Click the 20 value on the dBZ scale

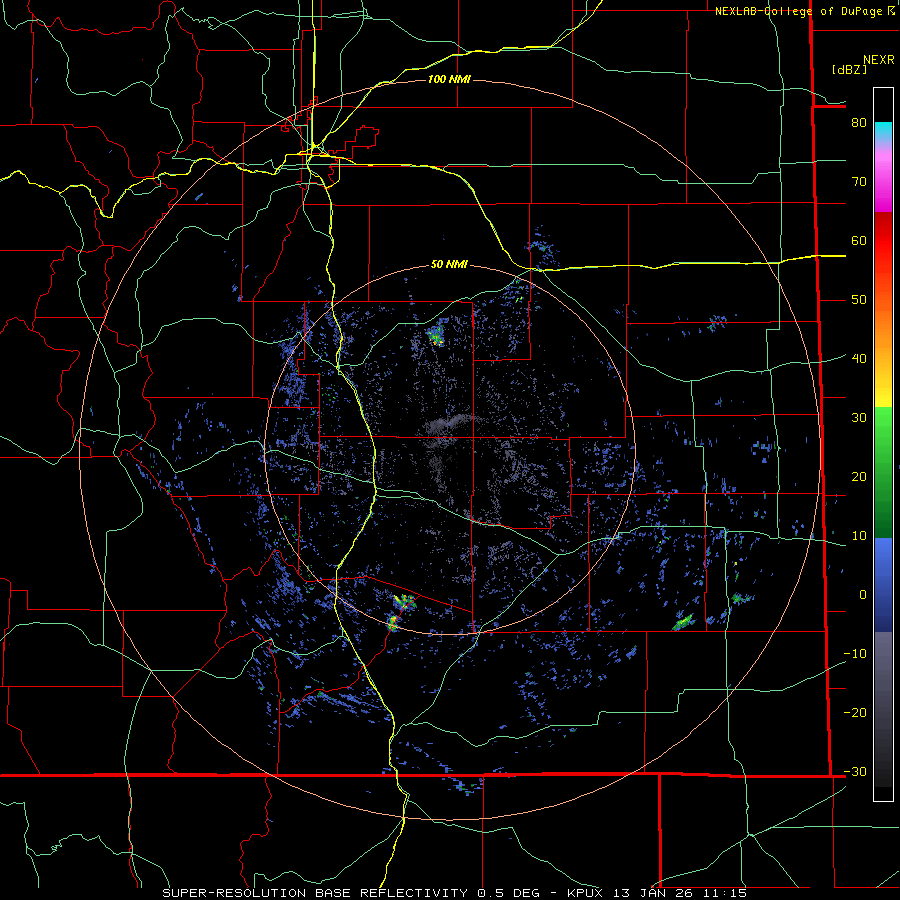859,476
